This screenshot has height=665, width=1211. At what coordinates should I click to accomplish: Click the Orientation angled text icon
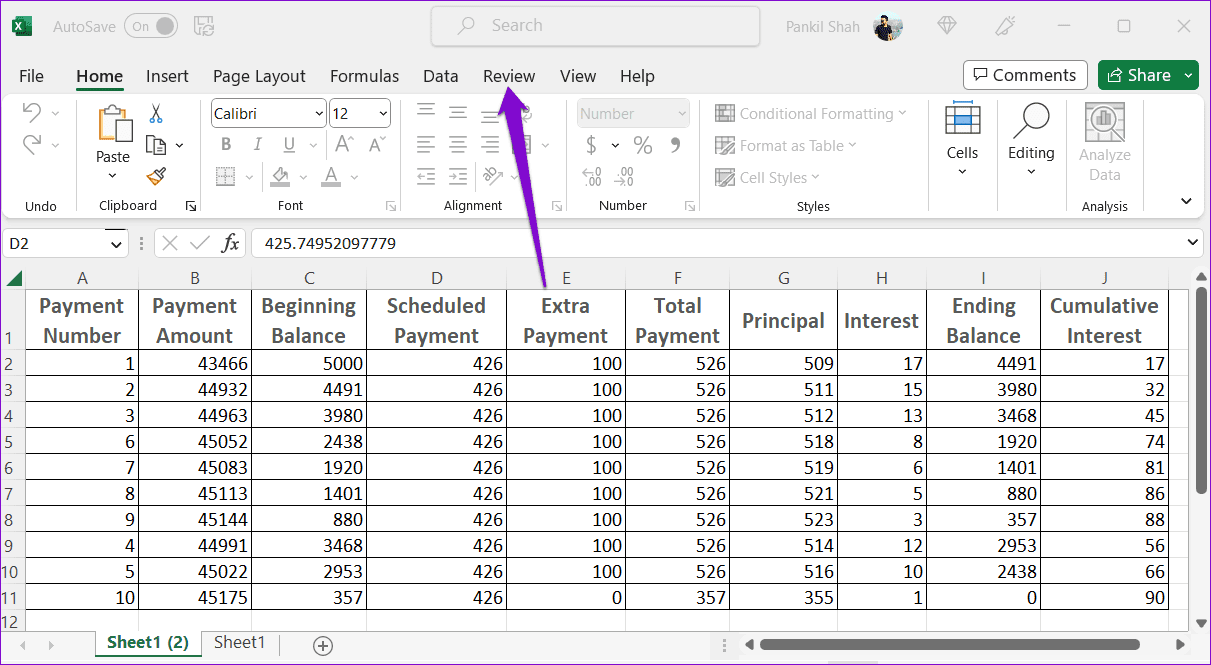(x=491, y=177)
